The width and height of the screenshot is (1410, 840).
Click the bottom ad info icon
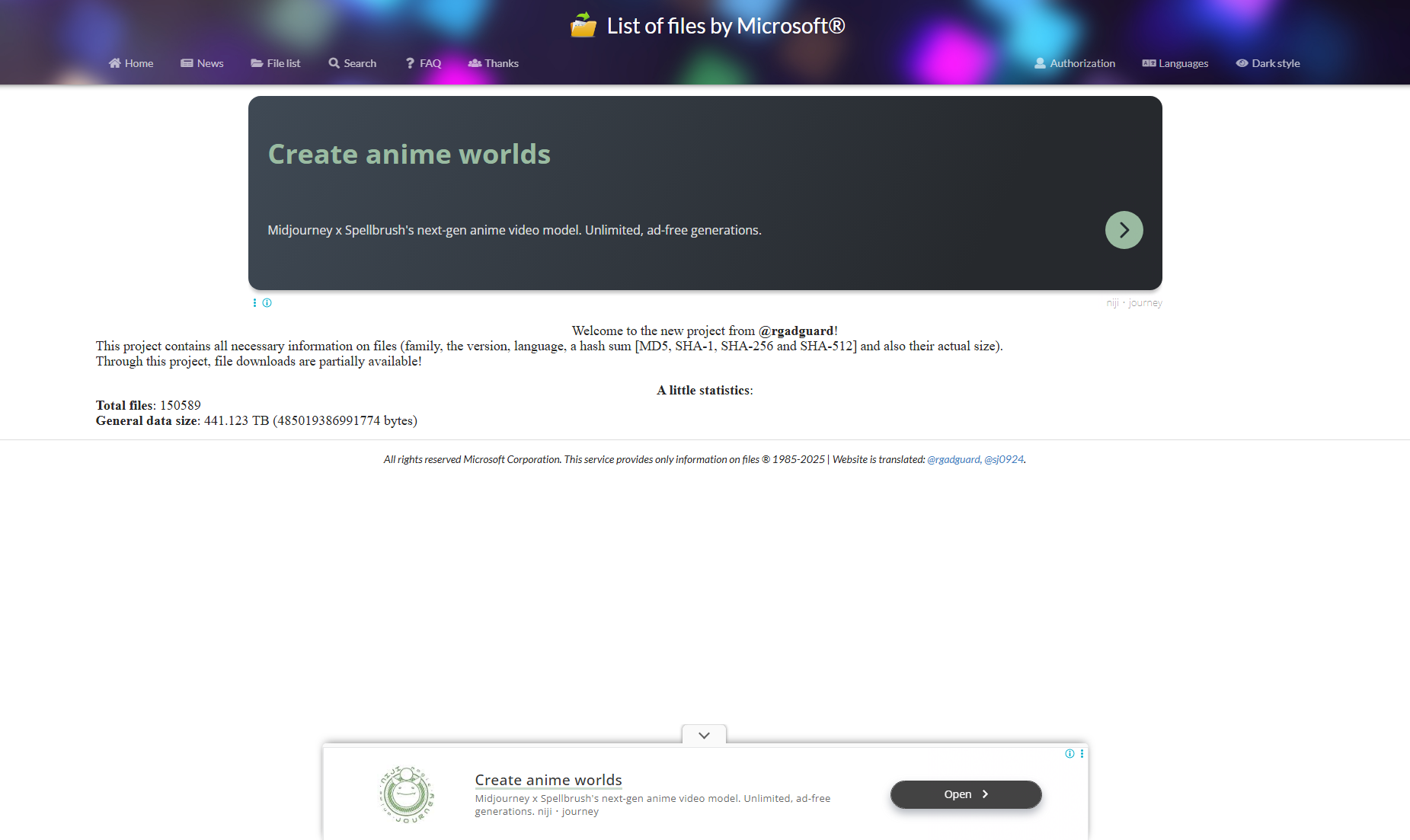point(1069,754)
